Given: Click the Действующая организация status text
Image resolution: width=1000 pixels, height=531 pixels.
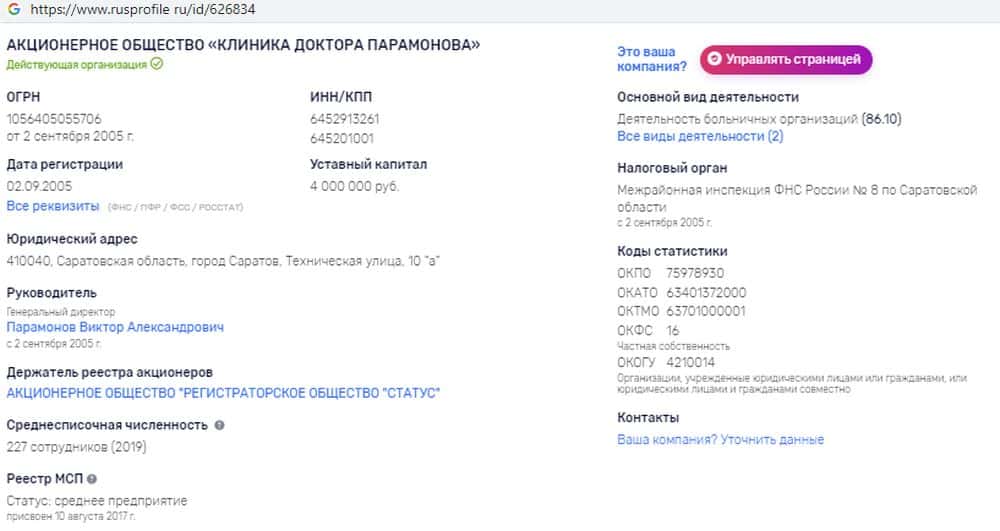Looking at the screenshot, I should [77, 64].
